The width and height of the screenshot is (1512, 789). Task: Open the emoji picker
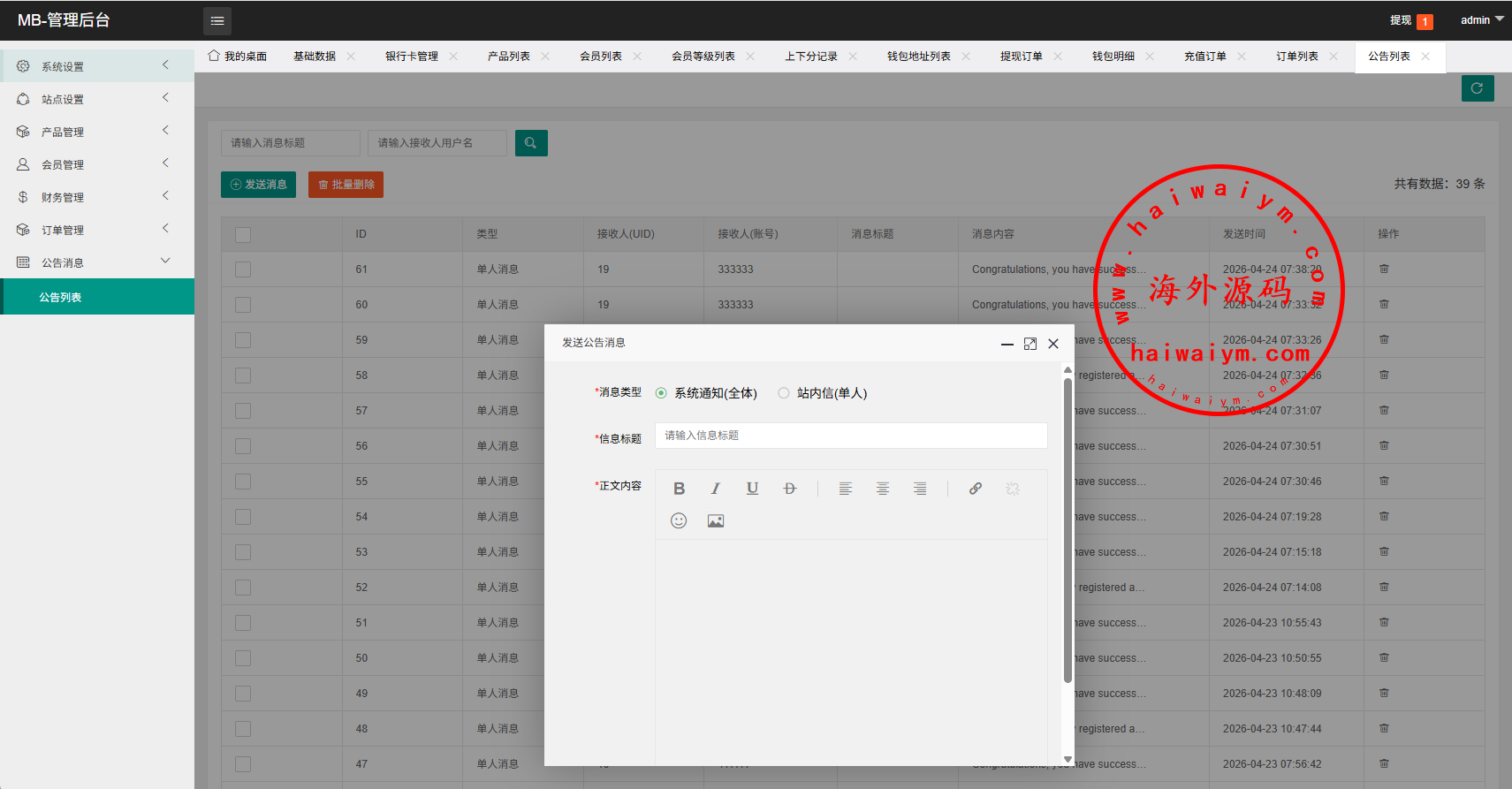click(679, 521)
